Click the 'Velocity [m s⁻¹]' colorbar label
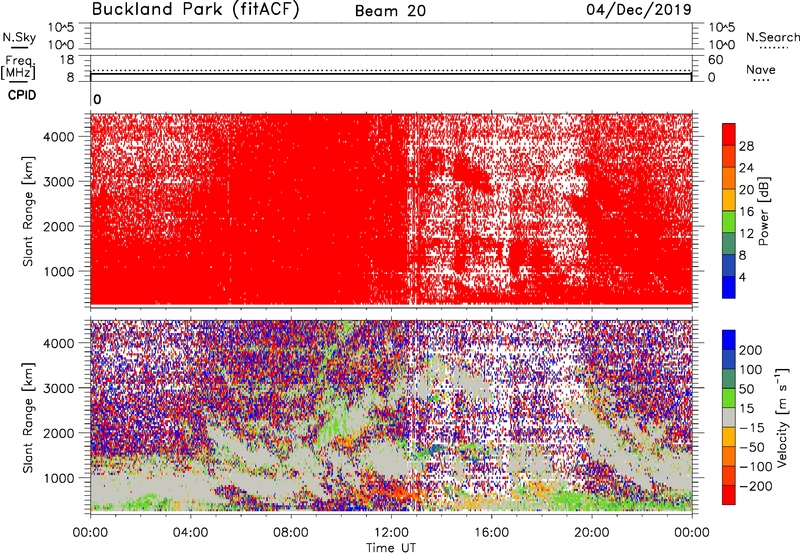This screenshot has height=554, width=800. click(x=782, y=418)
